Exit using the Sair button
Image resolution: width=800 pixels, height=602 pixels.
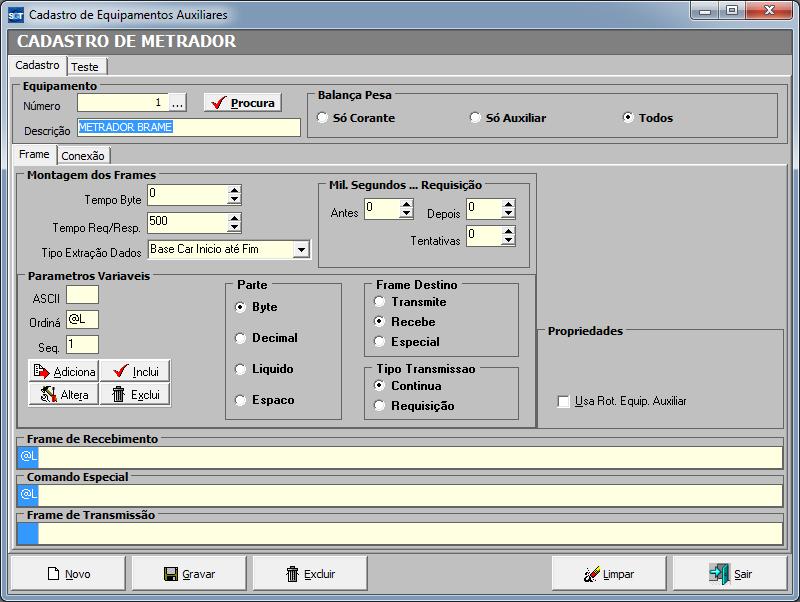coord(731,574)
